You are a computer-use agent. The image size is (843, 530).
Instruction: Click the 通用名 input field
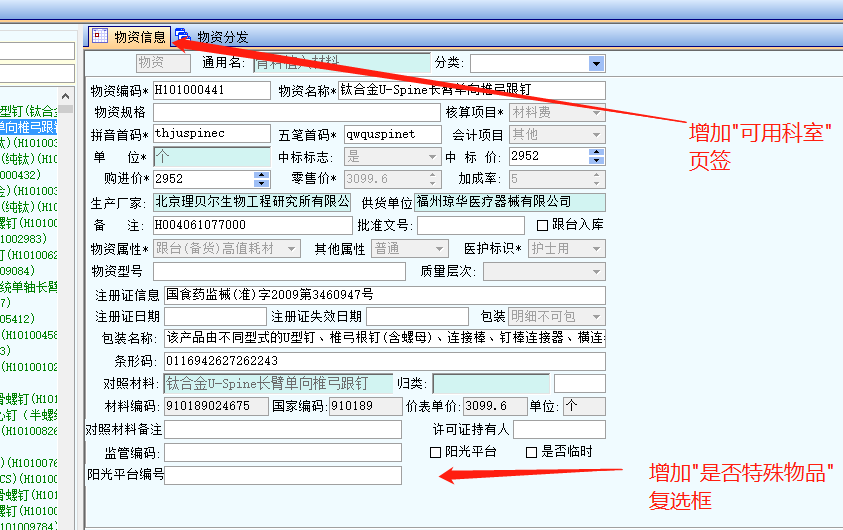(x=341, y=63)
